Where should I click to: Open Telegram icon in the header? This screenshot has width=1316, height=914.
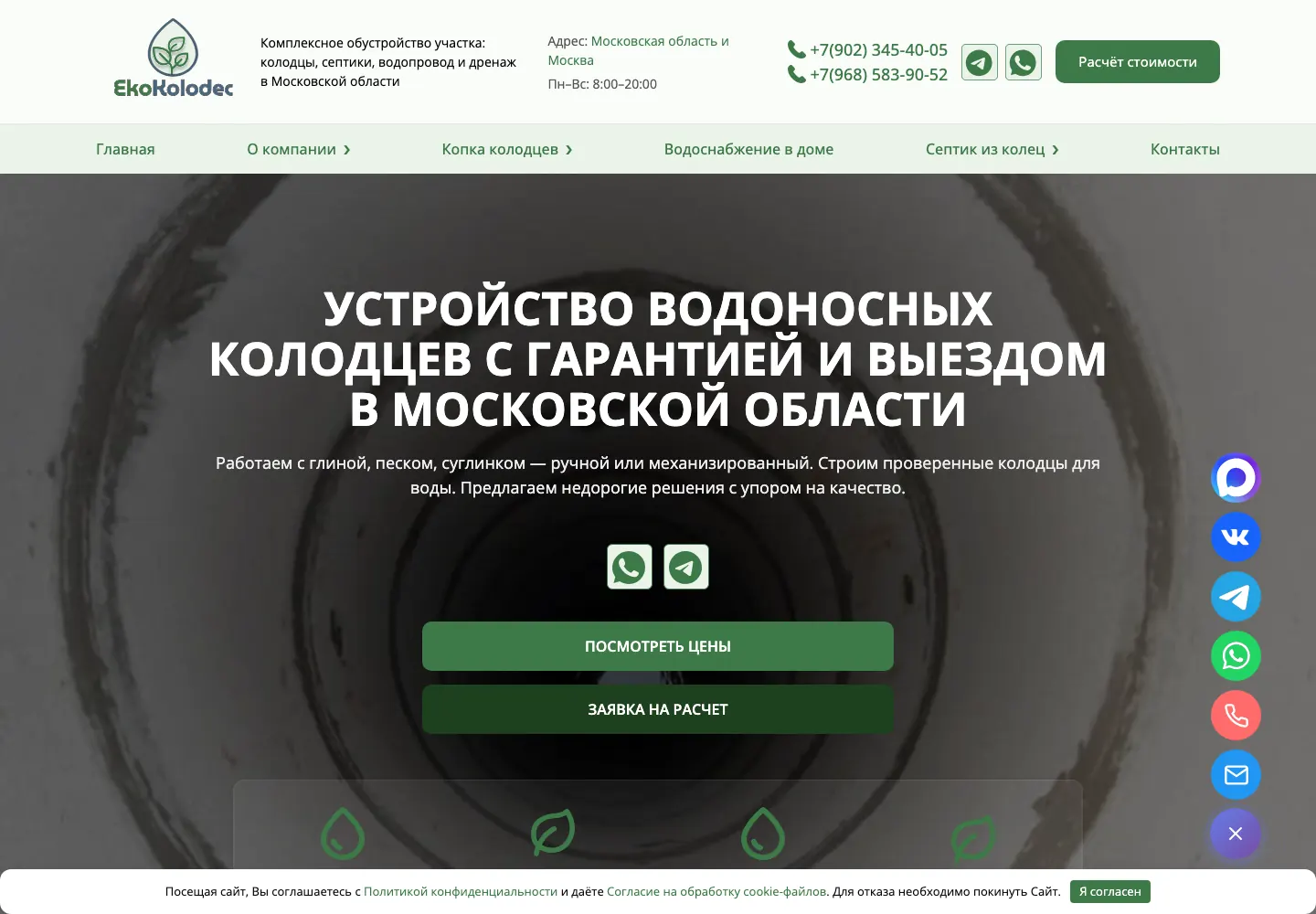980,62
